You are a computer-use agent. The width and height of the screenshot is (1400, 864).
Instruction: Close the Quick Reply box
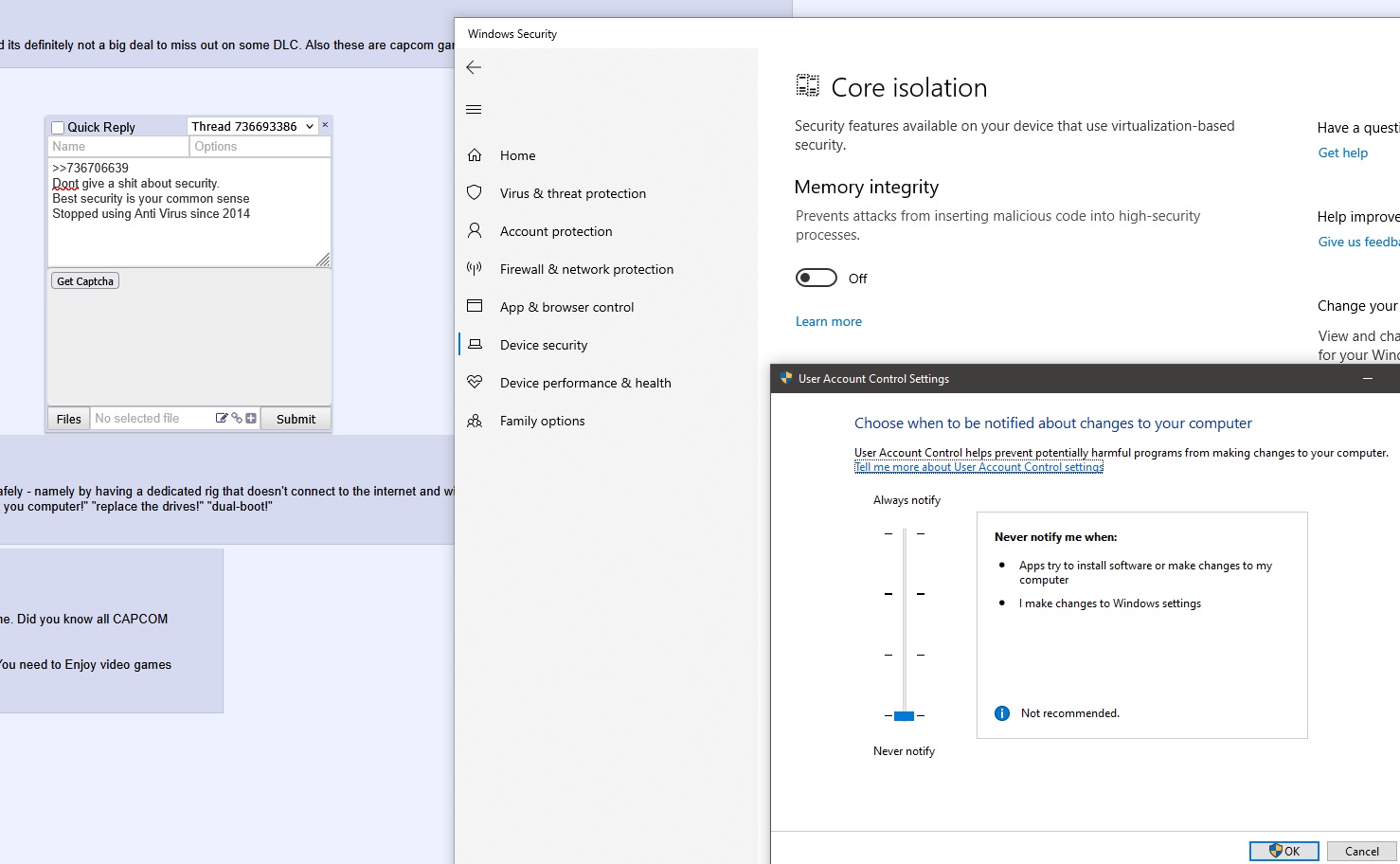point(325,125)
